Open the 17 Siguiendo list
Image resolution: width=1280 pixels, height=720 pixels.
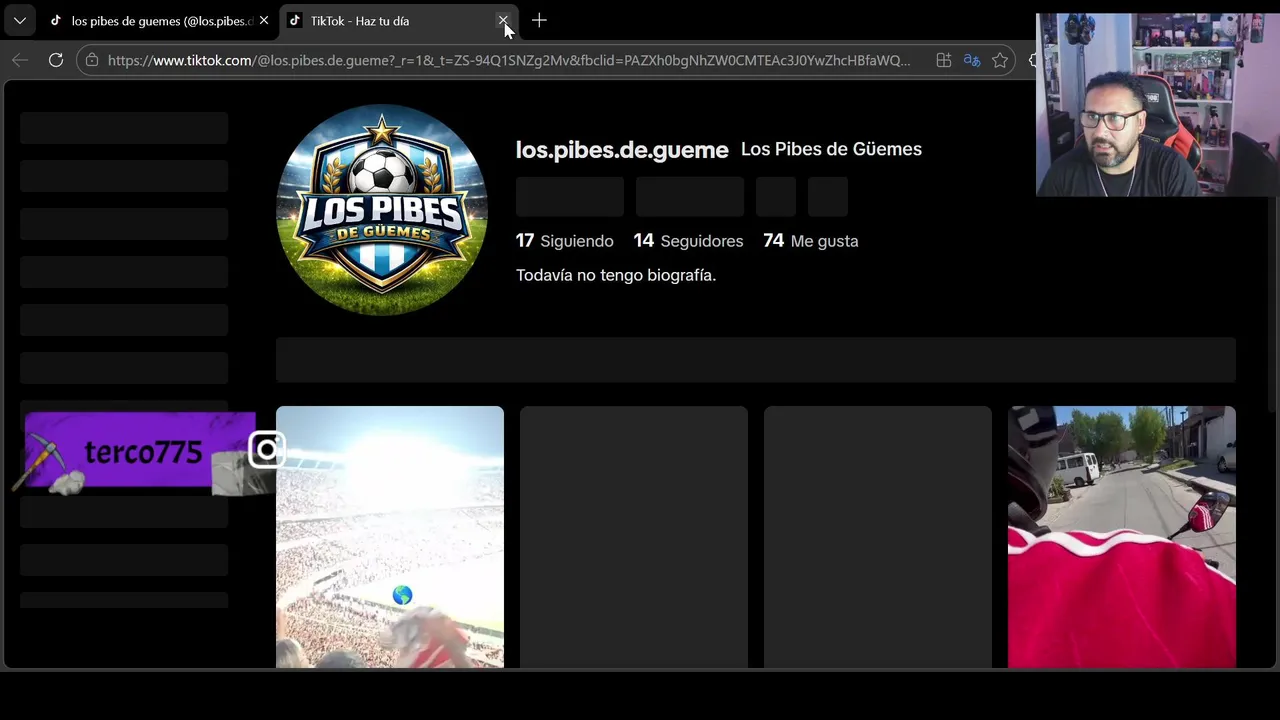pos(565,241)
